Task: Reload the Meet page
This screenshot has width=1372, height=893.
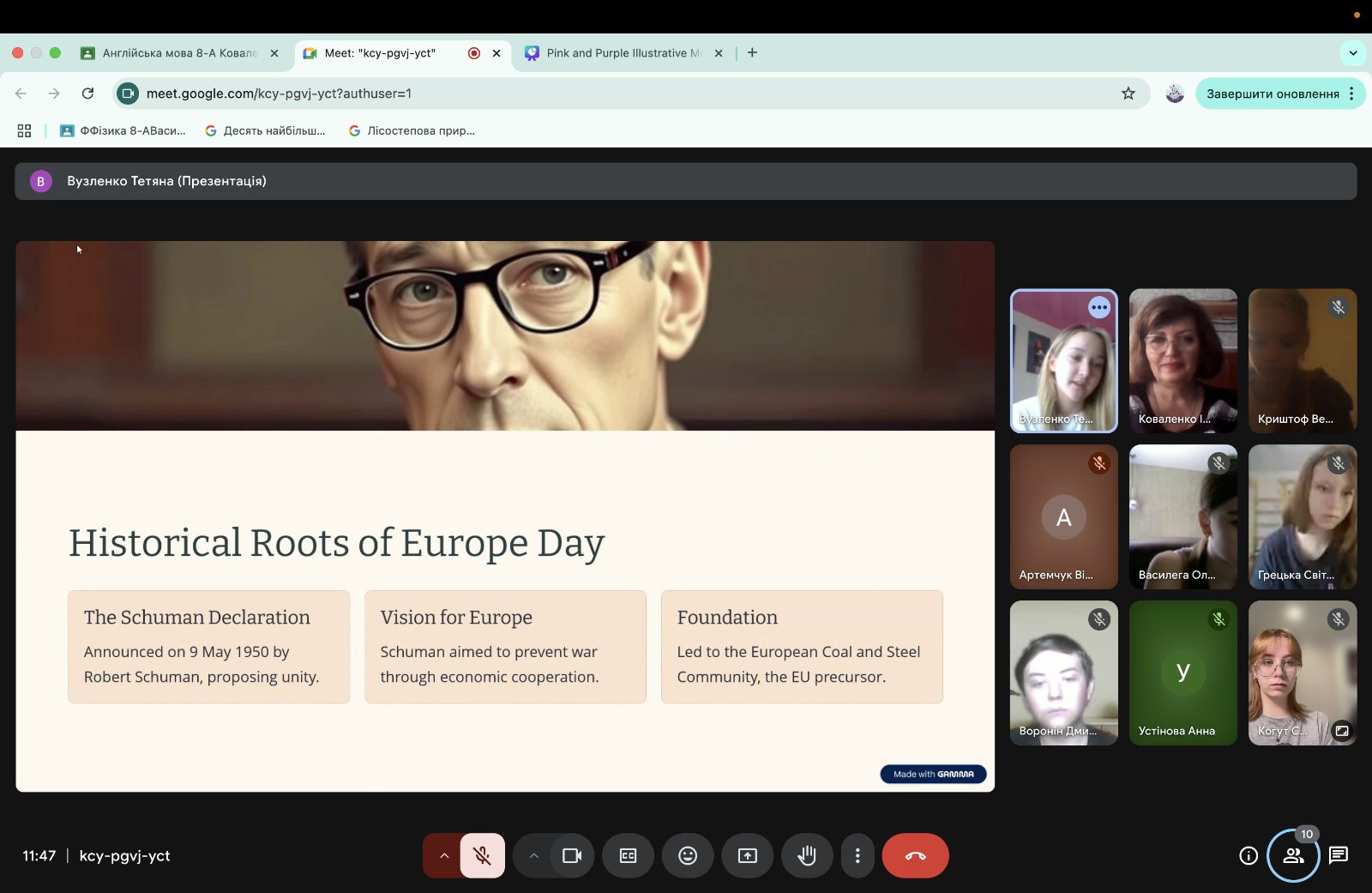Action: point(87,94)
